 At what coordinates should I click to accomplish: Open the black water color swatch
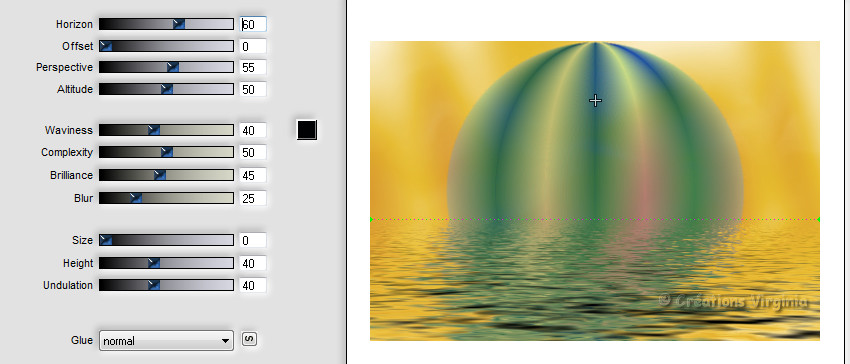point(307,130)
